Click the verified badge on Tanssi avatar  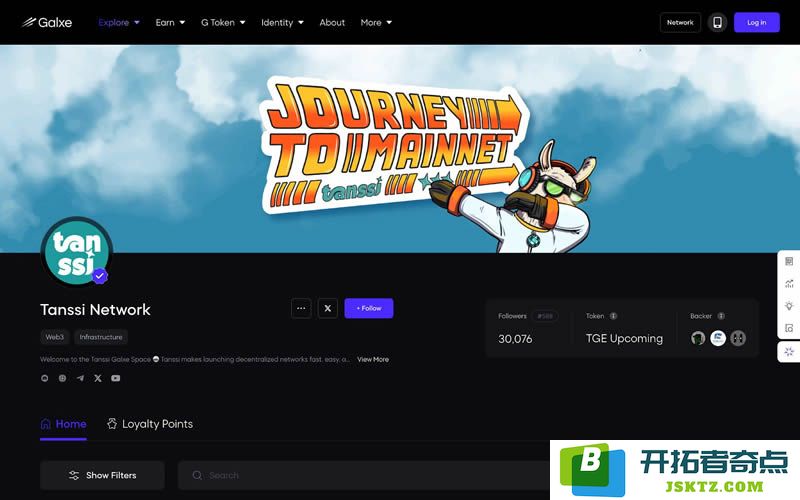point(99,276)
